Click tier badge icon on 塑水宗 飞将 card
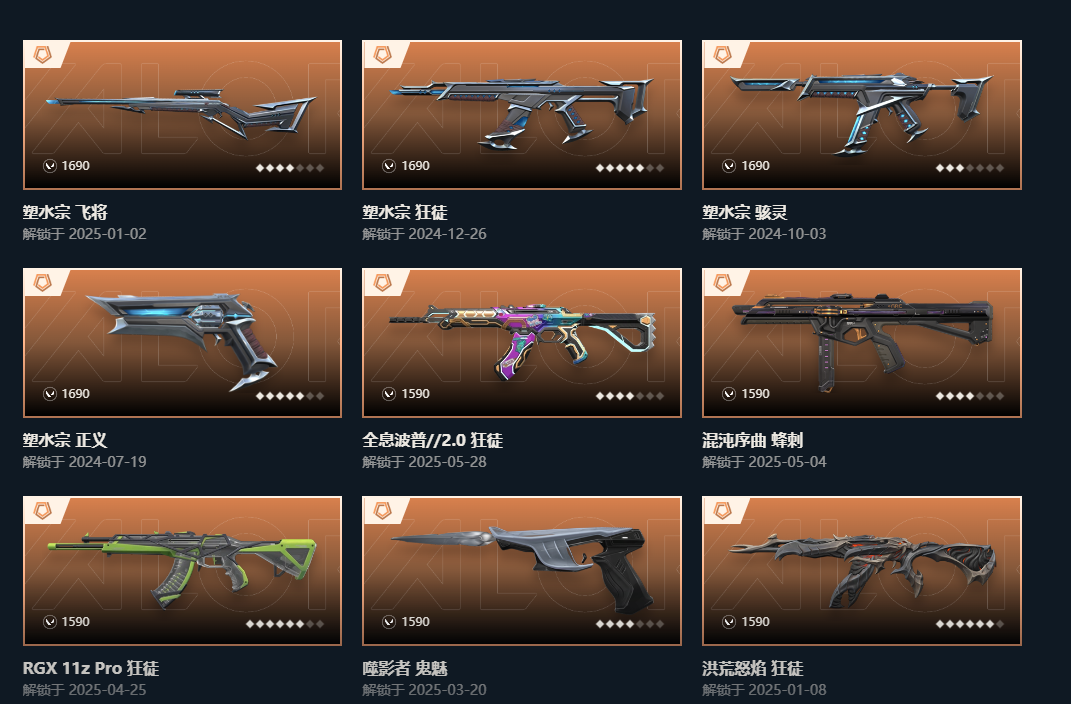The width and height of the screenshot is (1071, 704). (x=42, y=55)
